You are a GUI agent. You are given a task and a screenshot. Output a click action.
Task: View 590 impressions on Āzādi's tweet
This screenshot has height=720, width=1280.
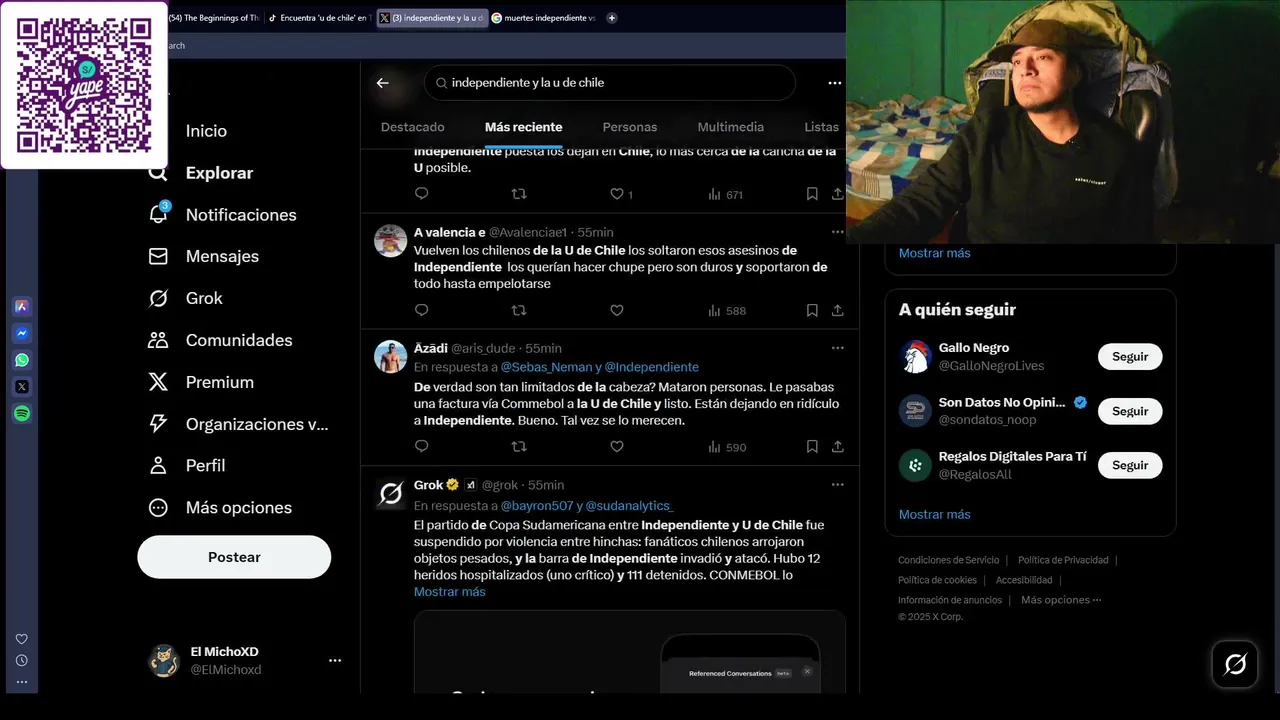click(x=727, y=447)
